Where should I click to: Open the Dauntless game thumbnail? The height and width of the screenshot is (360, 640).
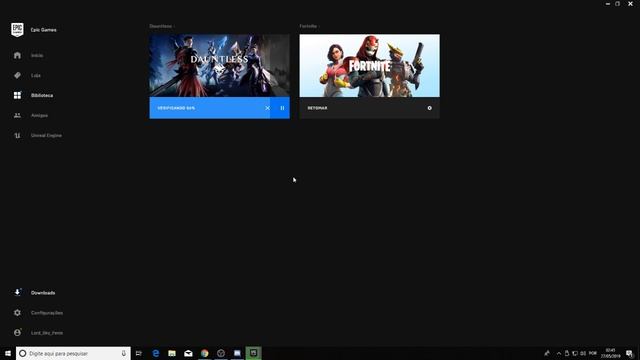220,65
